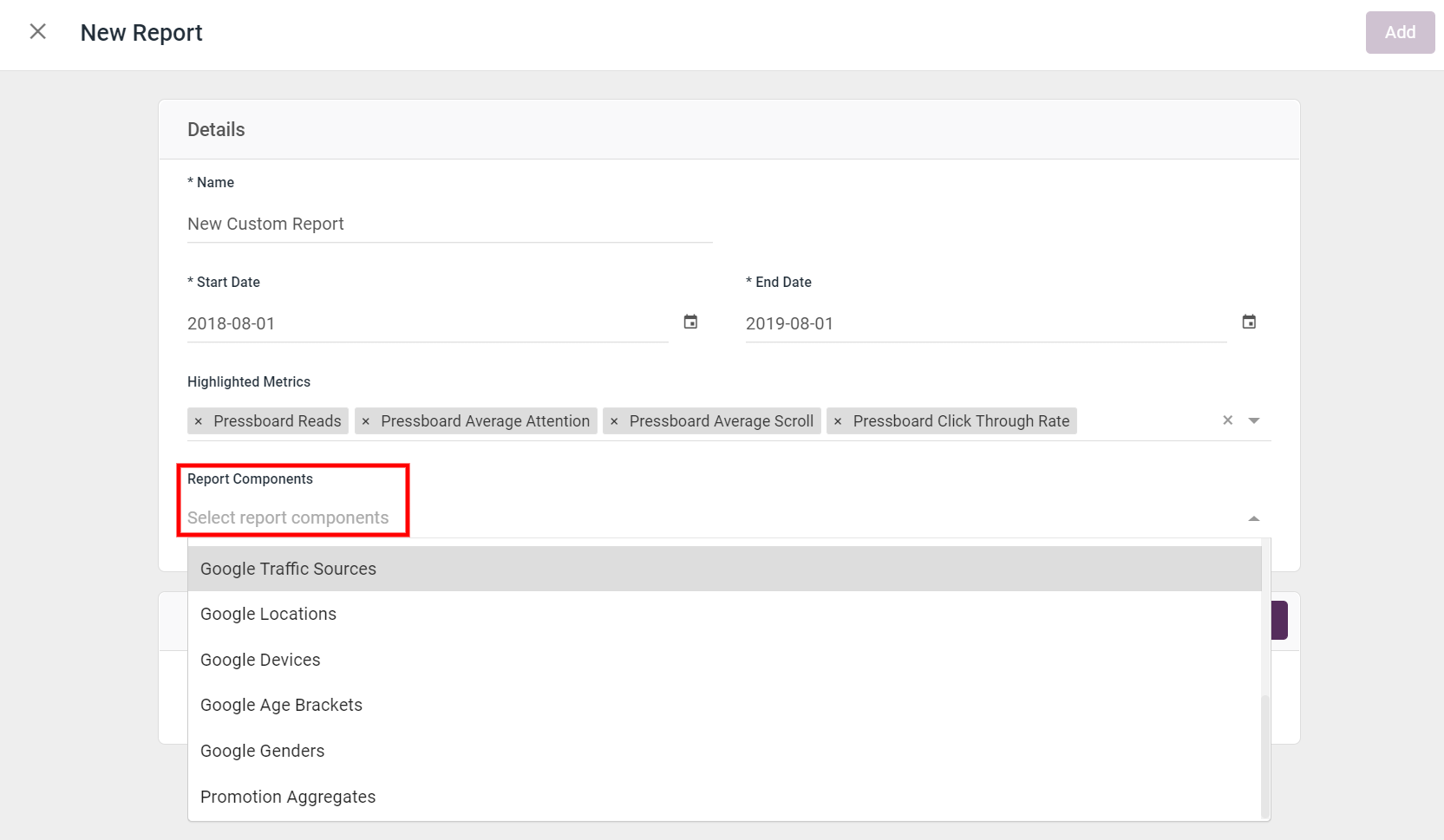Open the End Date calendar picker
The width and height of the screenshot is (1444, 840).
pos(1249,322)
